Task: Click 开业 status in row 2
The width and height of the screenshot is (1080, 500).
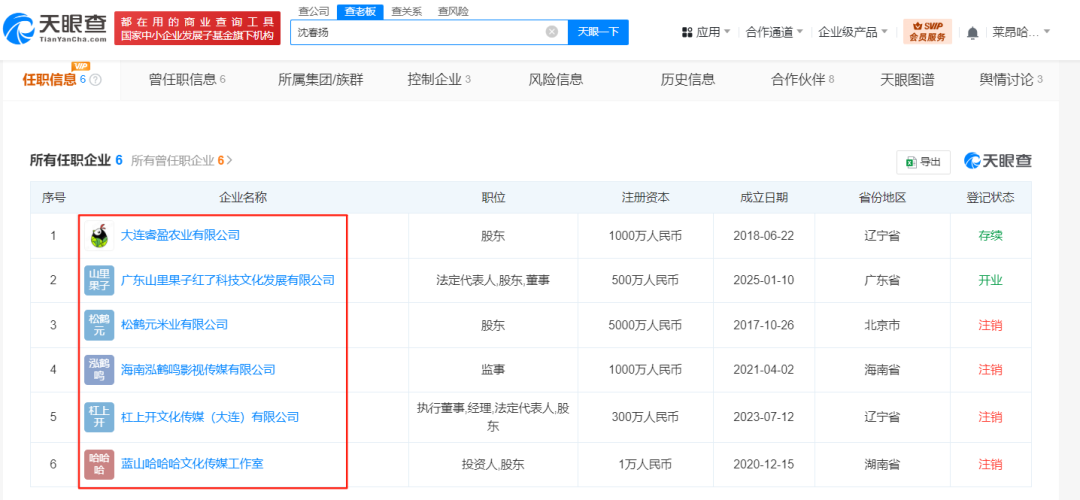Action: [990, 280]
